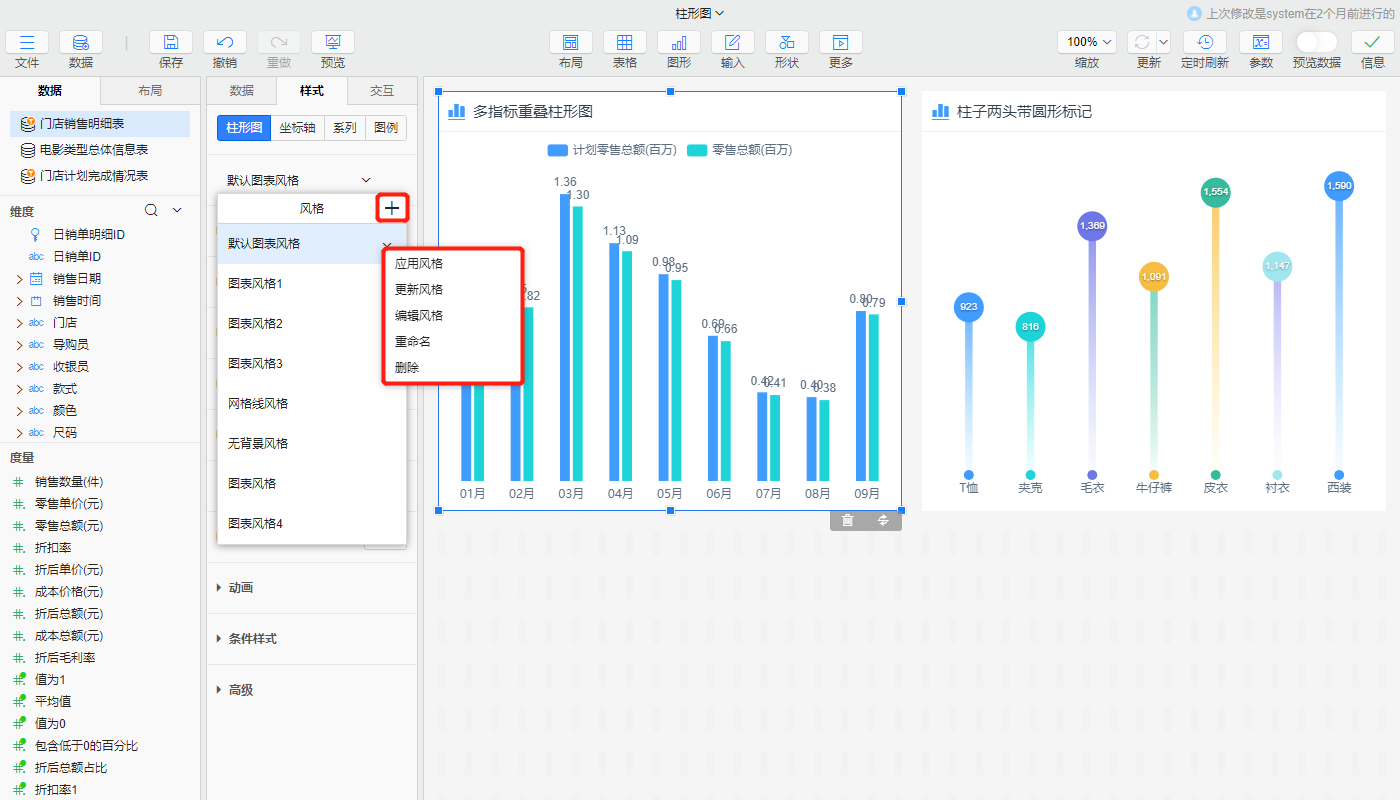
Task: Click the plus icon to add style
Action: pos(392,208)
